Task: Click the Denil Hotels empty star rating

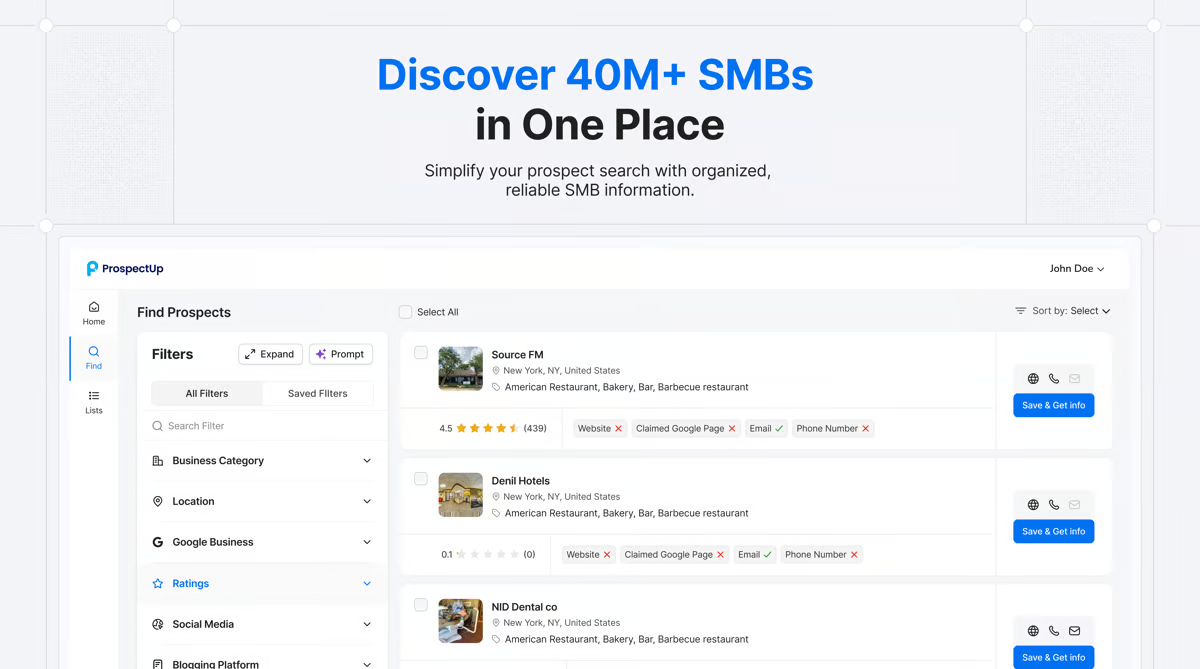Action: point(488,555)
